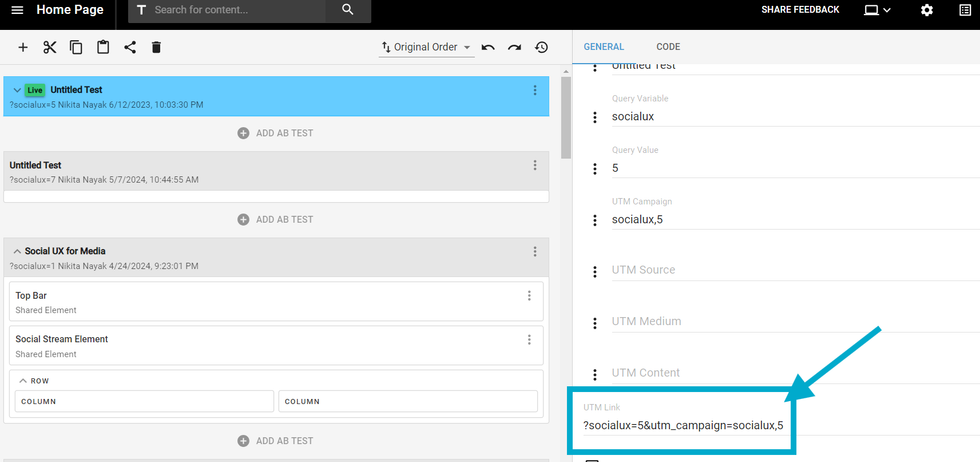980x462 pixels.
Task: Click the share icon in toolbar
Action: pos(130,47)
